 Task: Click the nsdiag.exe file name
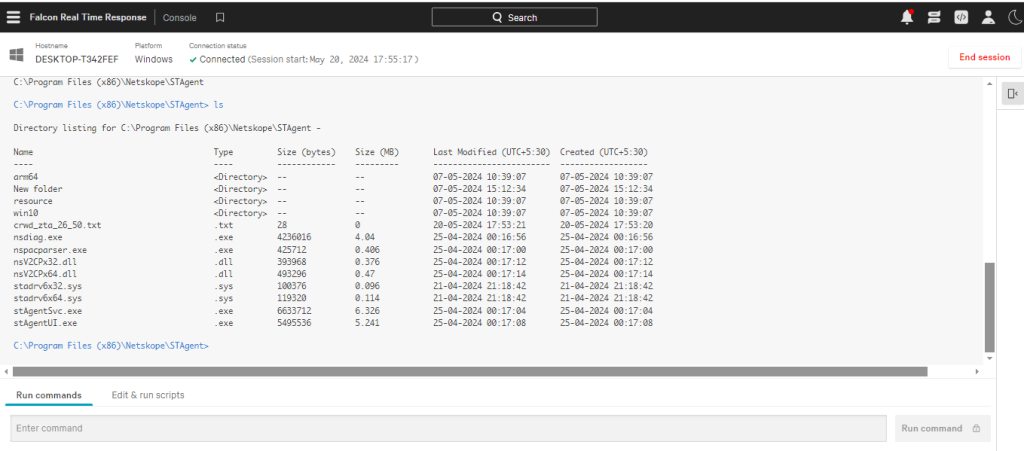pos(38,238)
